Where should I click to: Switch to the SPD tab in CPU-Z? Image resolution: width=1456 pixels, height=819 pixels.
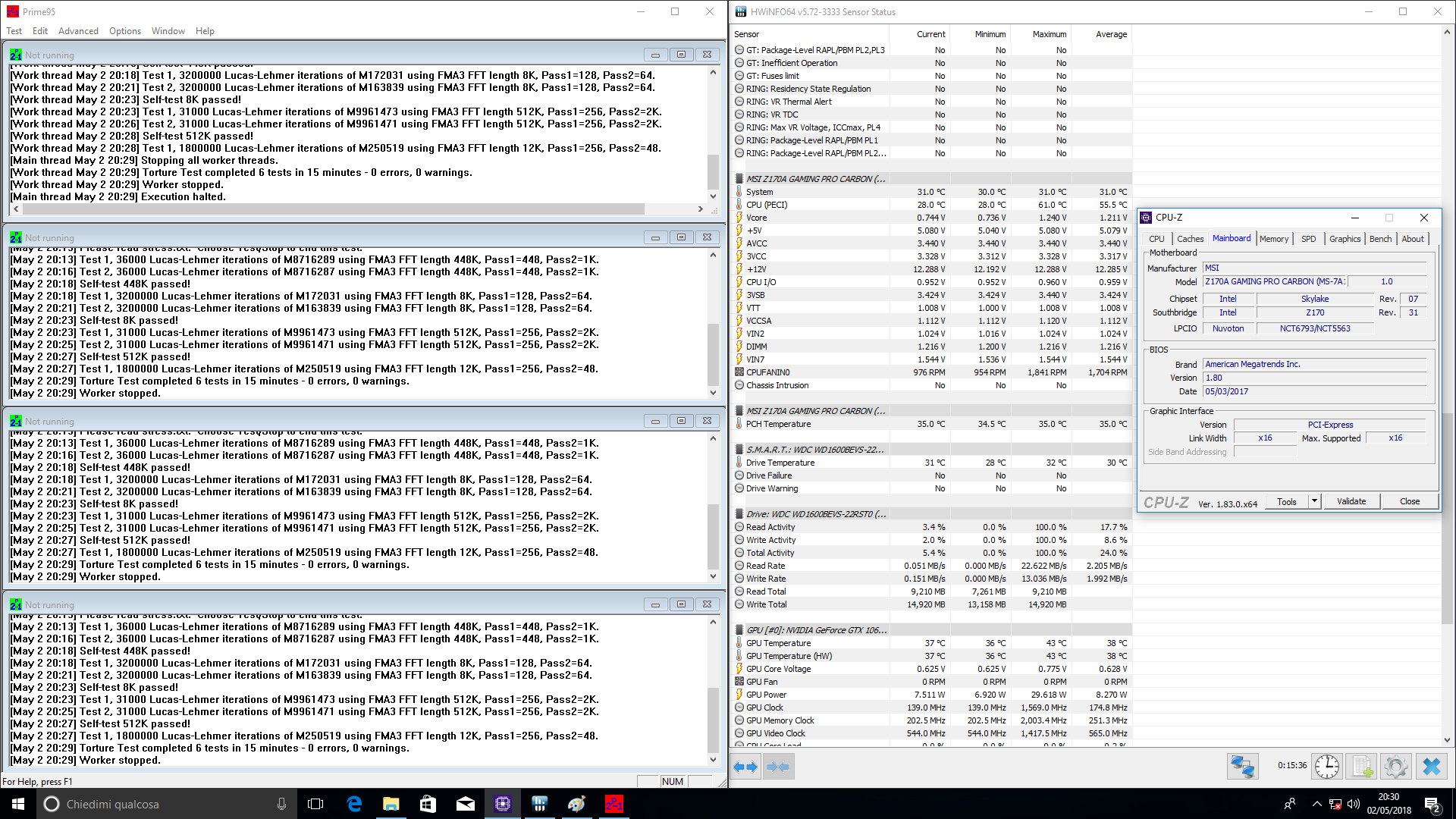(1309, 239)
